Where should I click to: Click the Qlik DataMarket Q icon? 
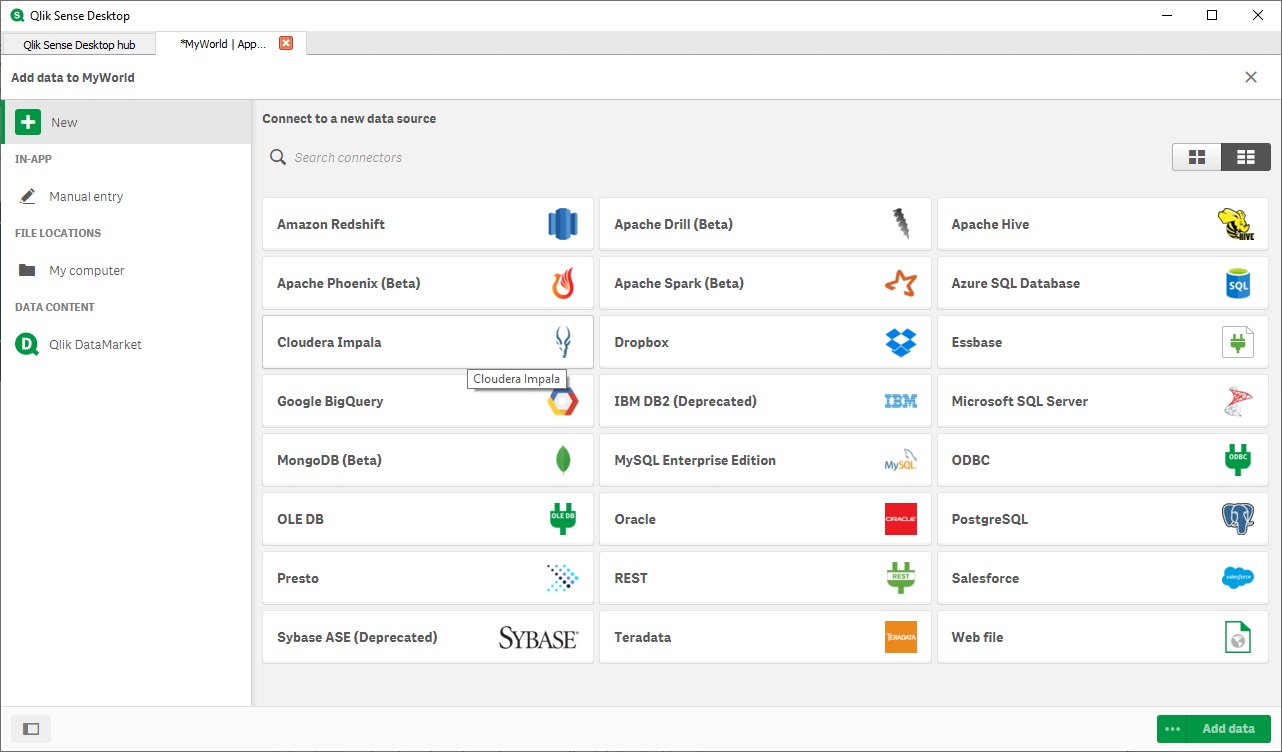click(x=27, y=345)
